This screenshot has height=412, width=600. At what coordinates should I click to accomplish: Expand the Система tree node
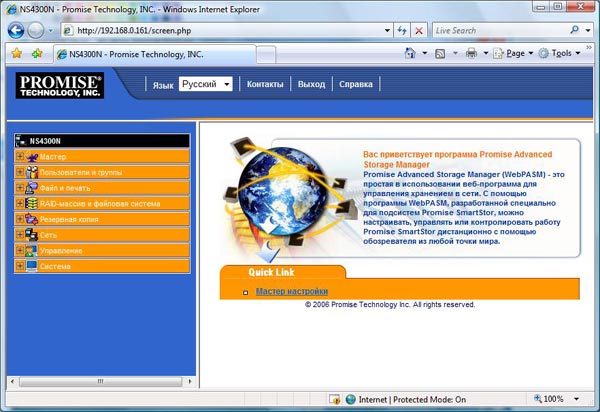(x=20, y=266)
